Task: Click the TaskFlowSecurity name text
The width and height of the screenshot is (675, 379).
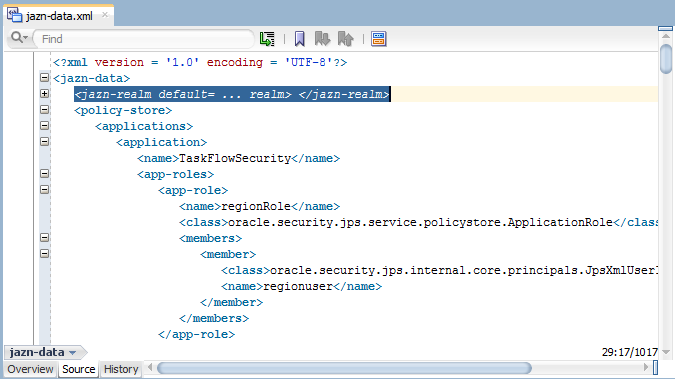Action: pos(235,158)
